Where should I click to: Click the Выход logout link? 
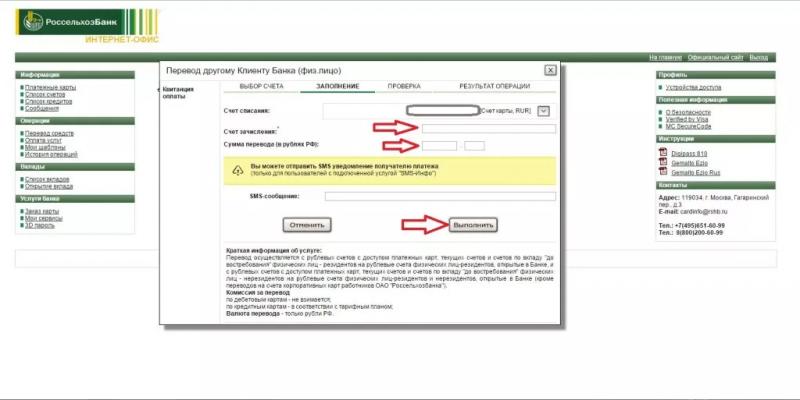pyautogui.click(x=759, y=58)
